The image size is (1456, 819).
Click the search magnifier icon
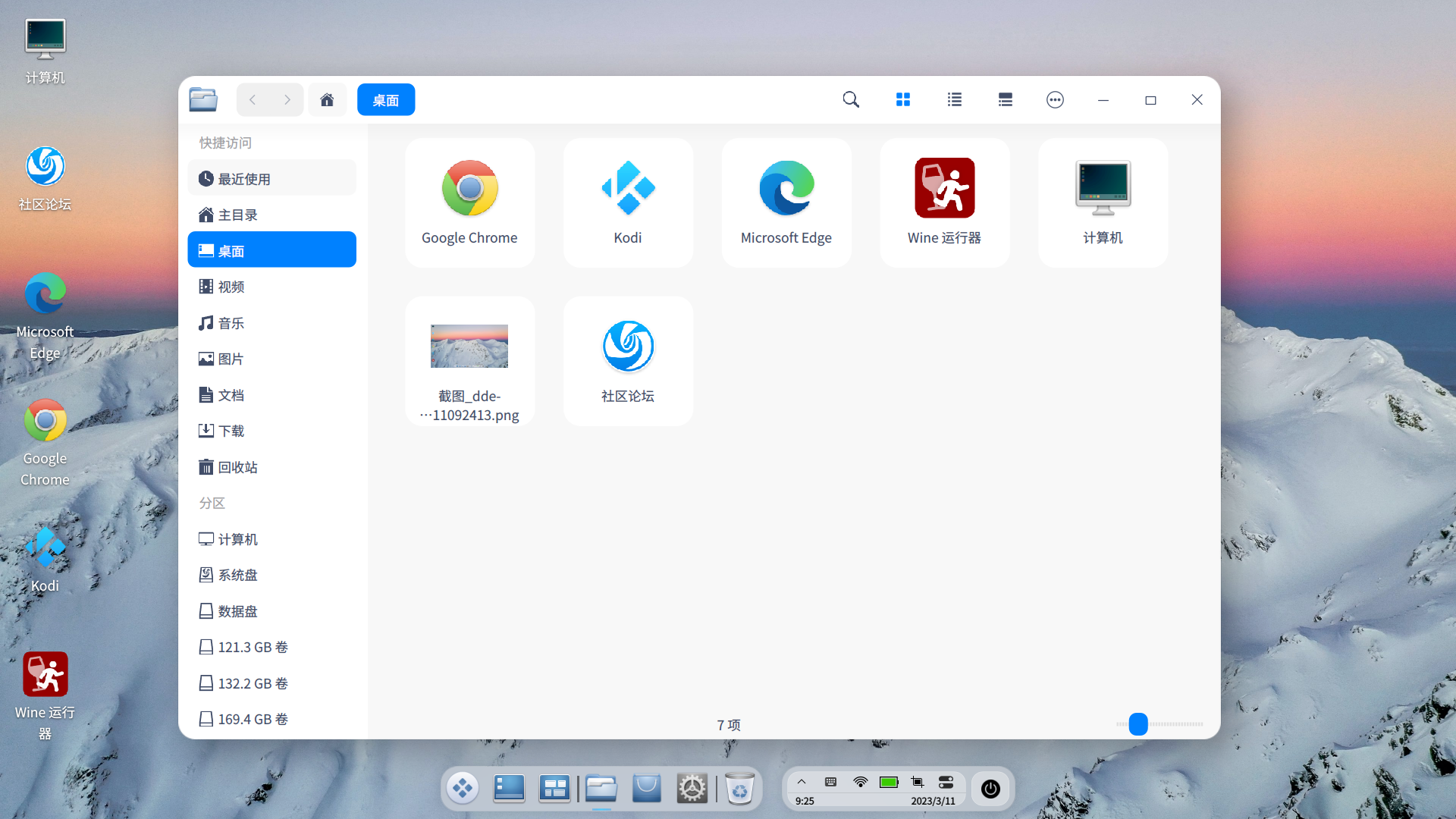(x=850, y=99)
